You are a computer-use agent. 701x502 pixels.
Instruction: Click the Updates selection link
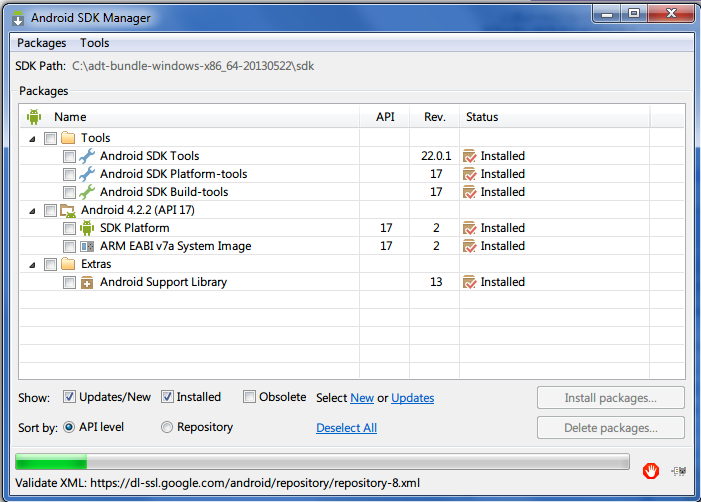[x=412, y=398]
